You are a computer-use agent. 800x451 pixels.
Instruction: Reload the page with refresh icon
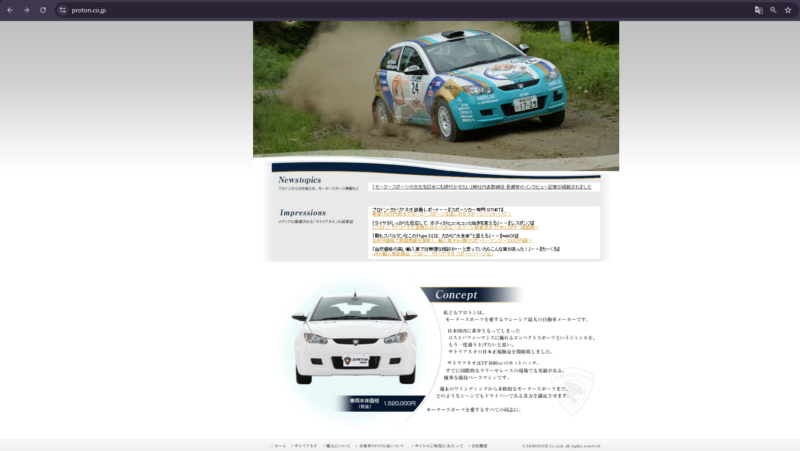point(43,9)
